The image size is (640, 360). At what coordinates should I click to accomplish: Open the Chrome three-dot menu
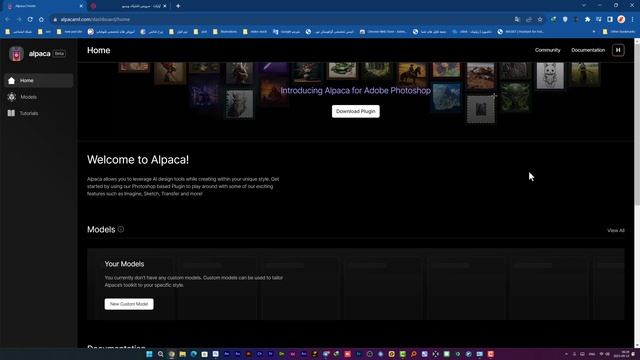[x=633, y=19]
